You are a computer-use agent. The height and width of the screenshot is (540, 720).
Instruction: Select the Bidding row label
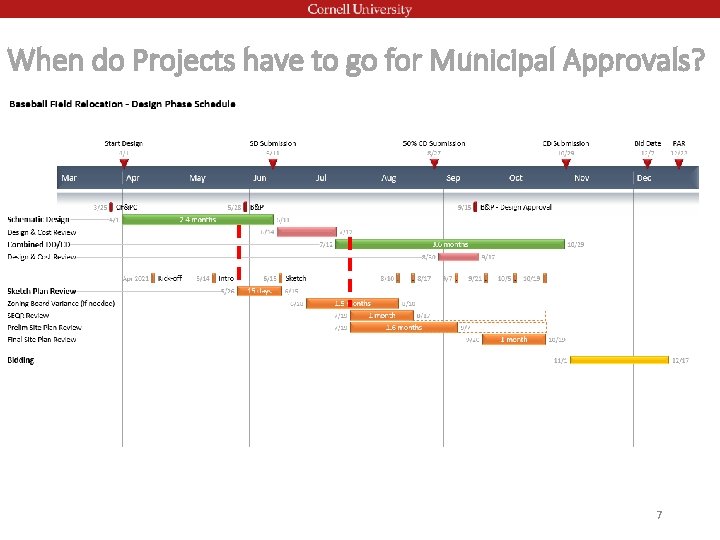tap(21, 360)
